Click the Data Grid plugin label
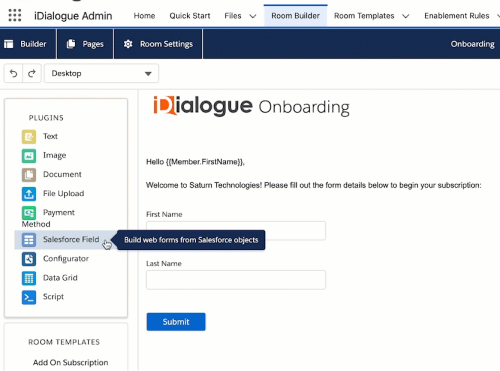Viewport: 500px width, 371px height. (60, 278)
